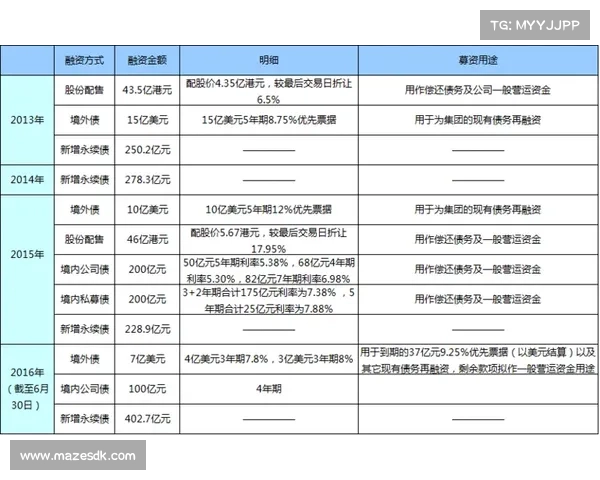Click the 100亿元 amount cell
The image size is (600, 480).
pos(147,389)
